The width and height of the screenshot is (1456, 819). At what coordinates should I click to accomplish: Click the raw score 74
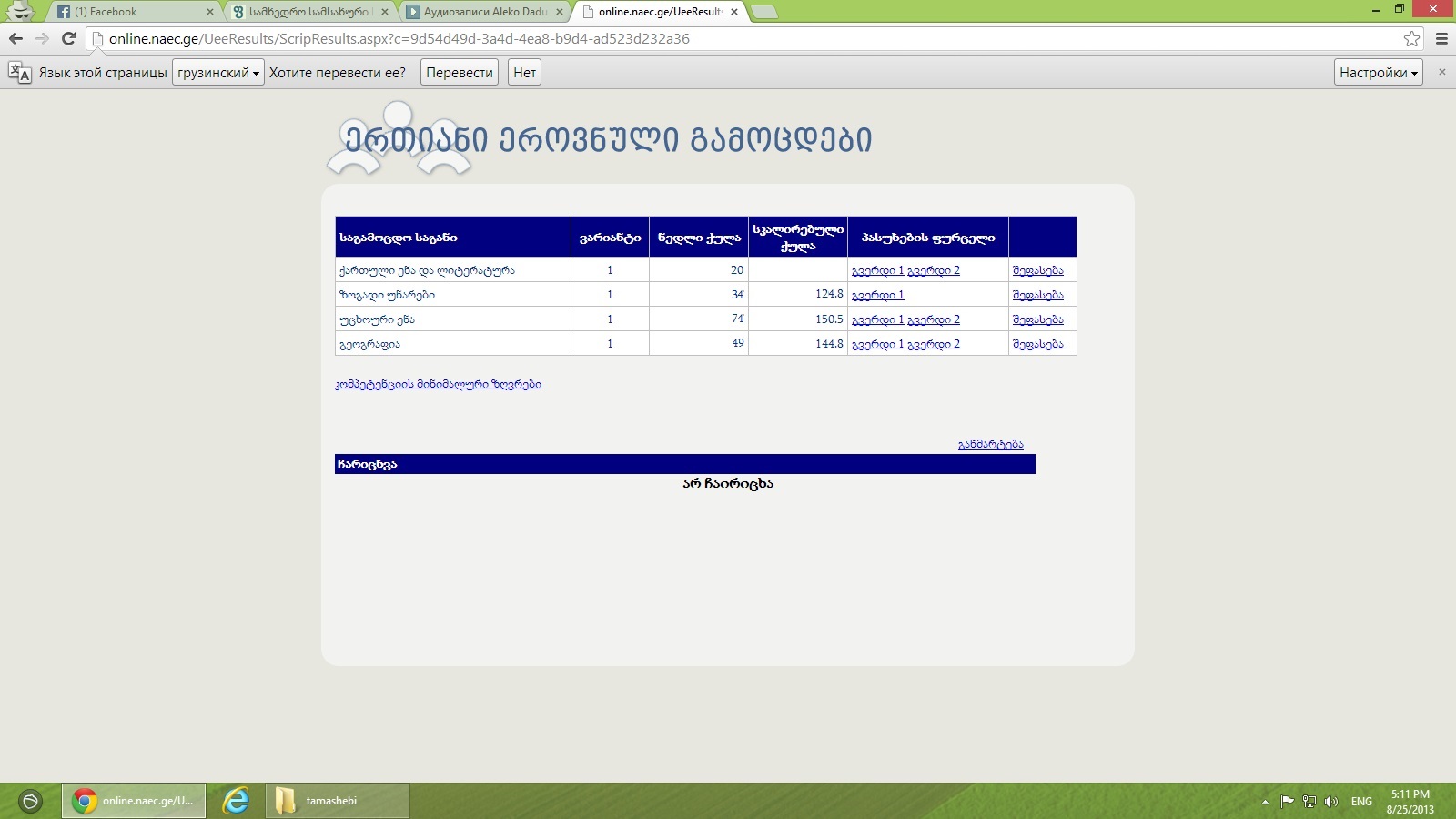(737, 319)
